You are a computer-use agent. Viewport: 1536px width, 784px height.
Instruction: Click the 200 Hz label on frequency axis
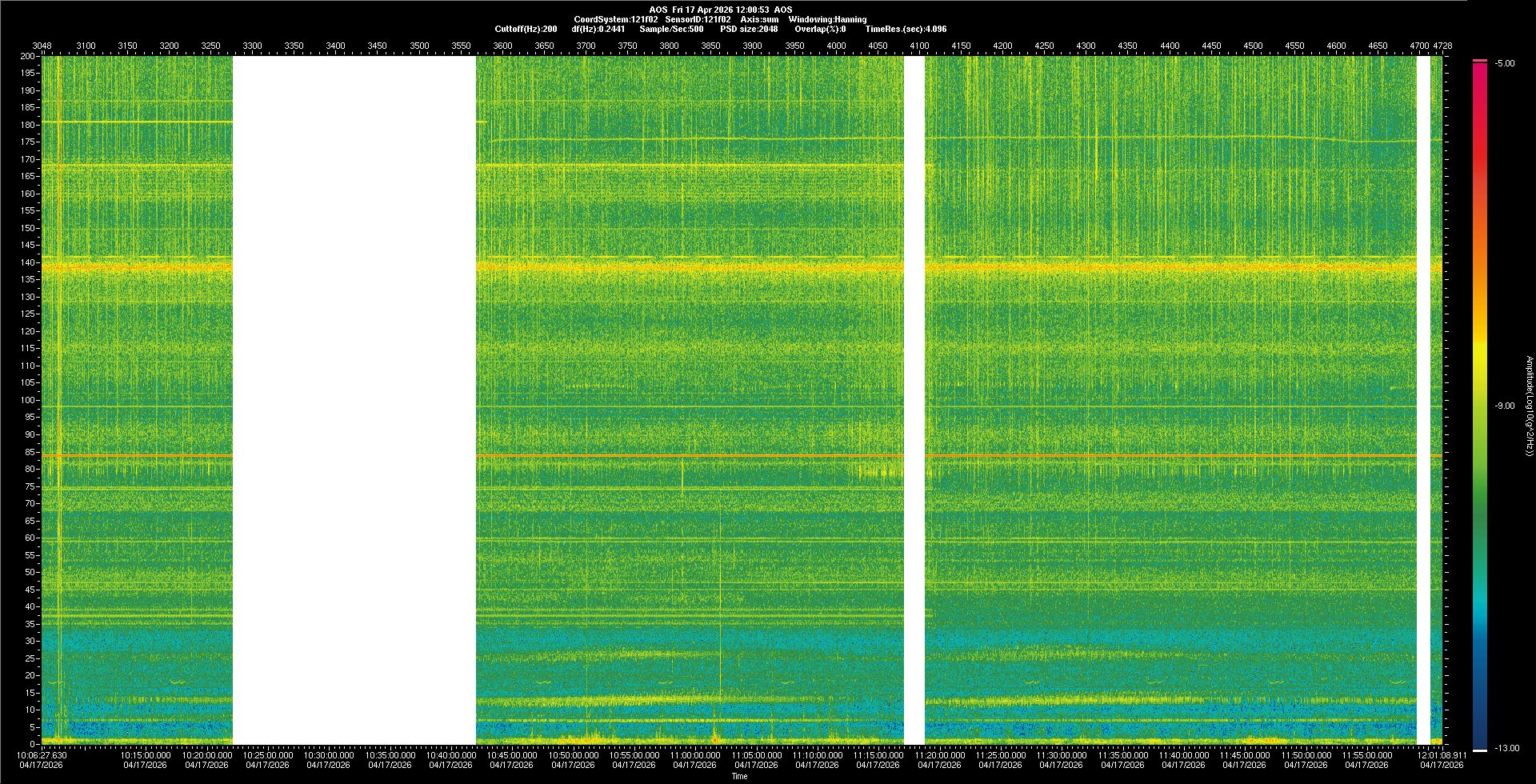tap(27, 57)
